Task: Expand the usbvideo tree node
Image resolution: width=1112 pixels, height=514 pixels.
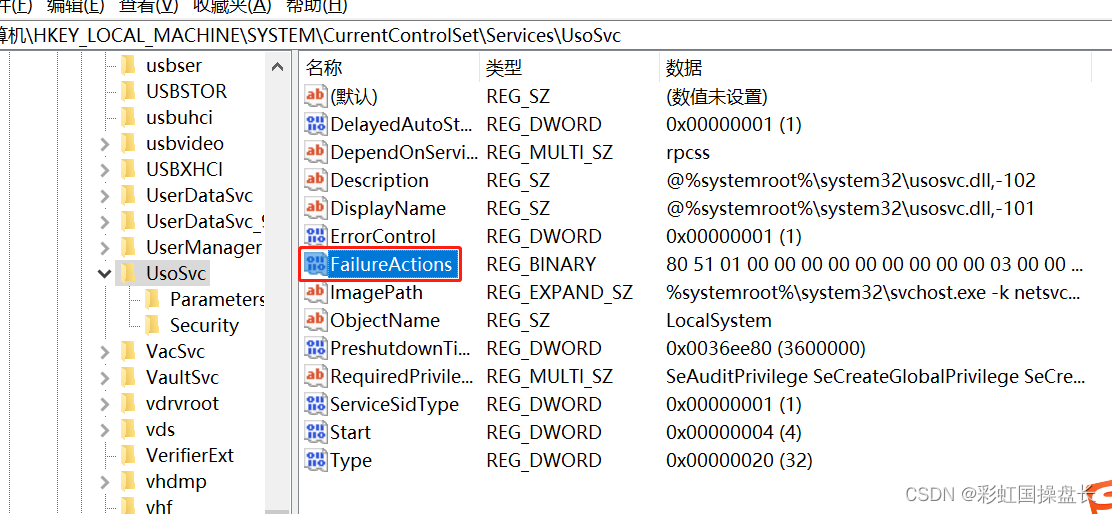Action: click(105, 144)
